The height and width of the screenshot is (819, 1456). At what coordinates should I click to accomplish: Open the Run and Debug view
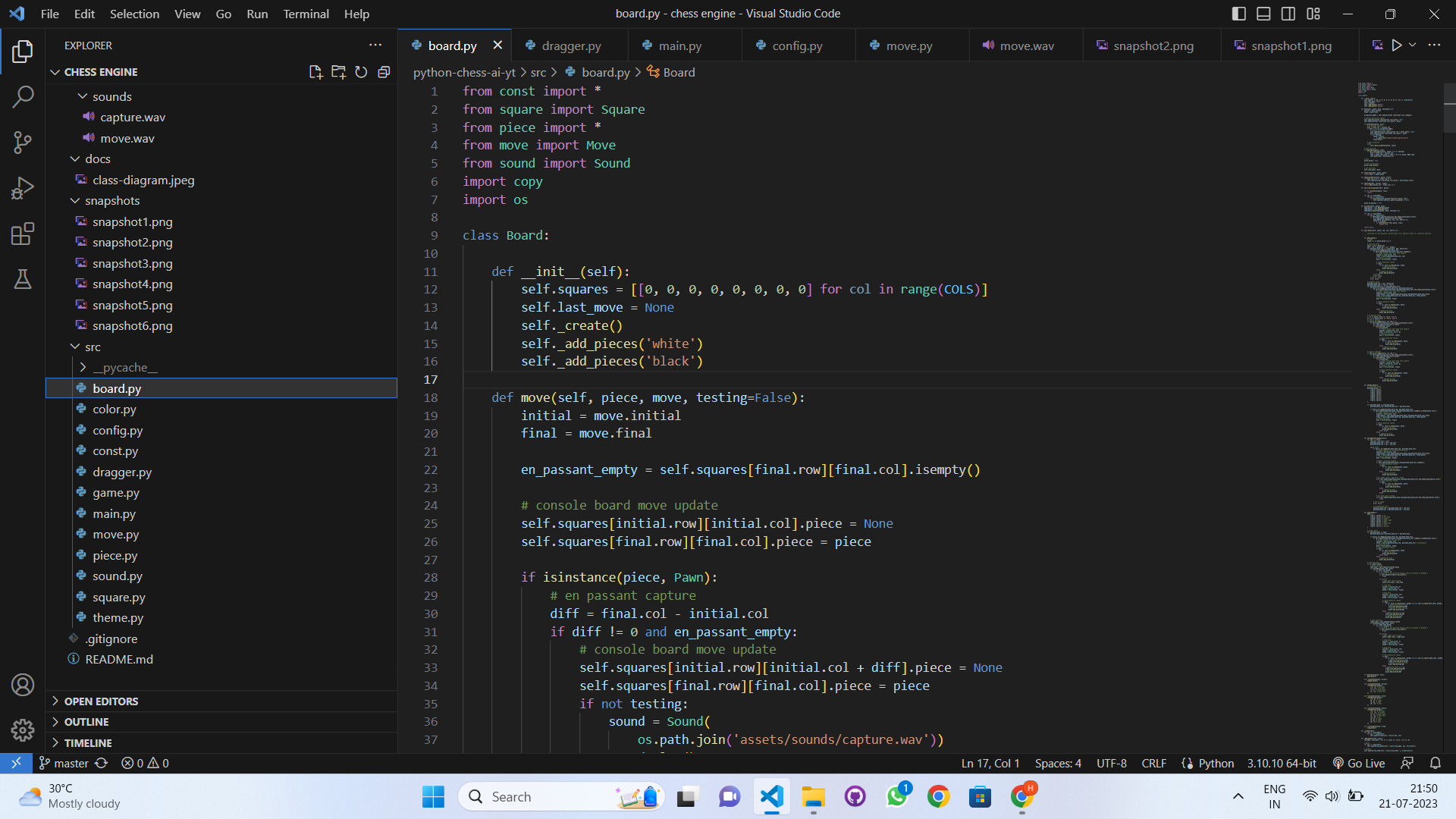coord(23,188)
